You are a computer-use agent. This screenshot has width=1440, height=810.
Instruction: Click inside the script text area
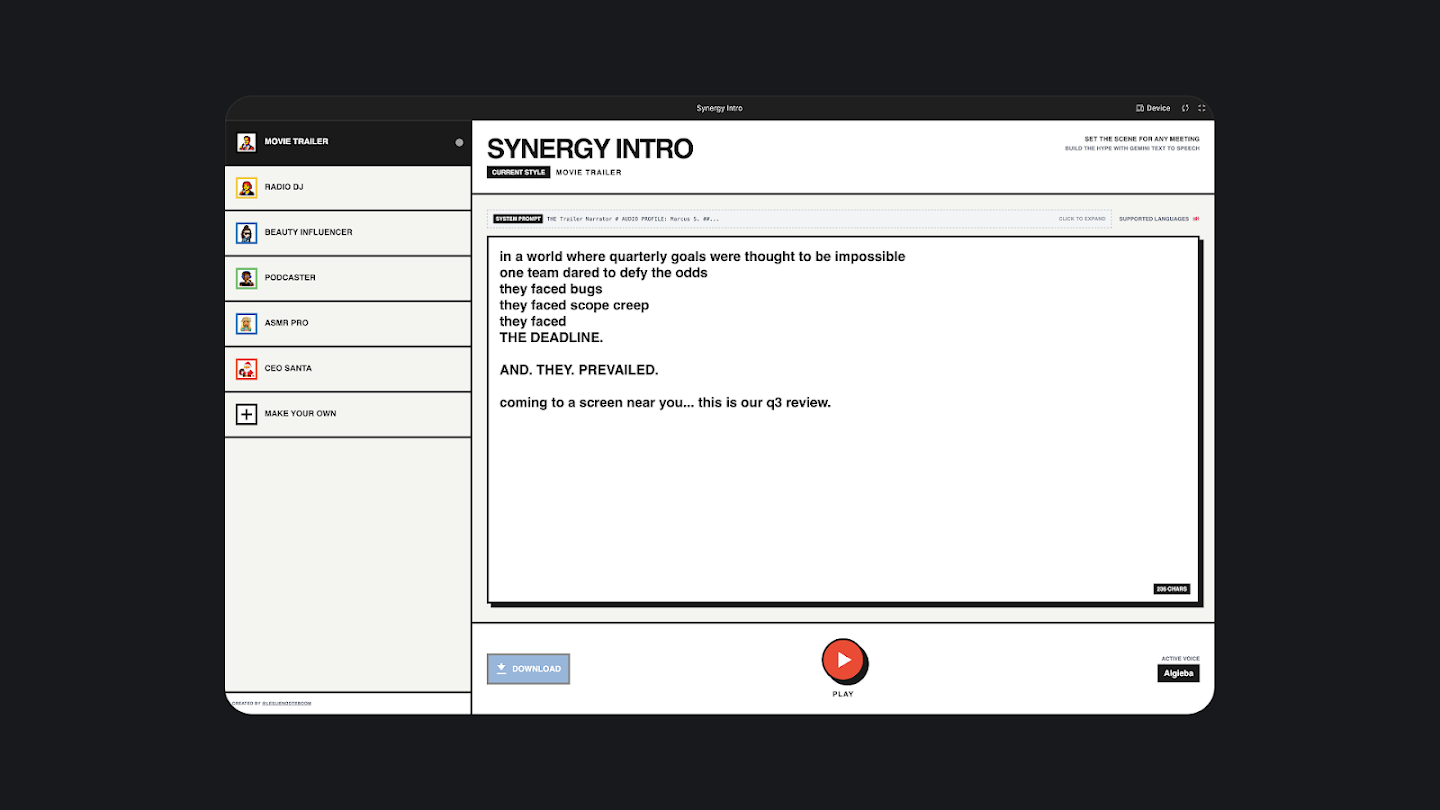click(842, 480)
